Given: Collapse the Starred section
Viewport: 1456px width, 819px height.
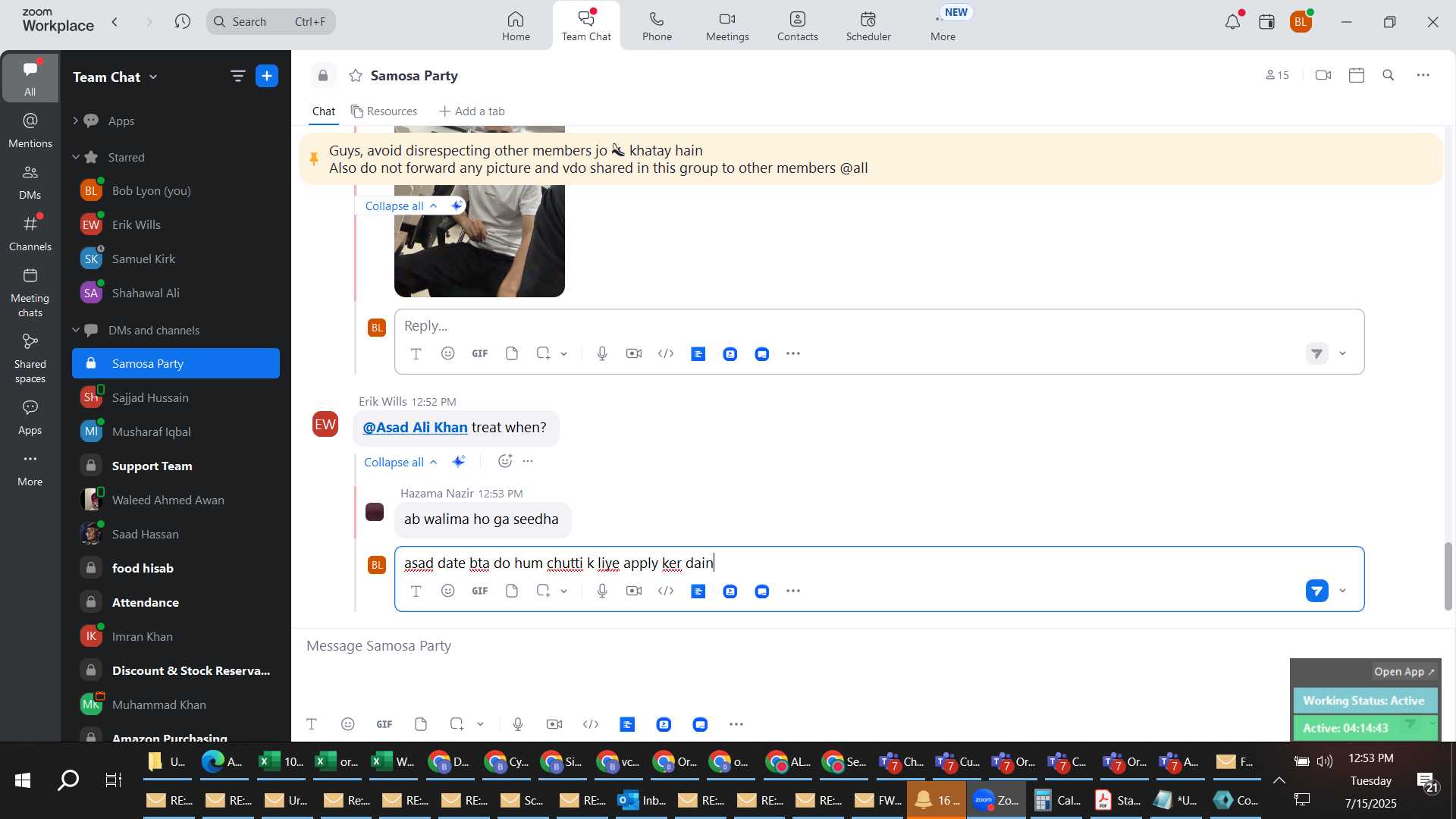Looking at the screenshot, I should (75, 157).
